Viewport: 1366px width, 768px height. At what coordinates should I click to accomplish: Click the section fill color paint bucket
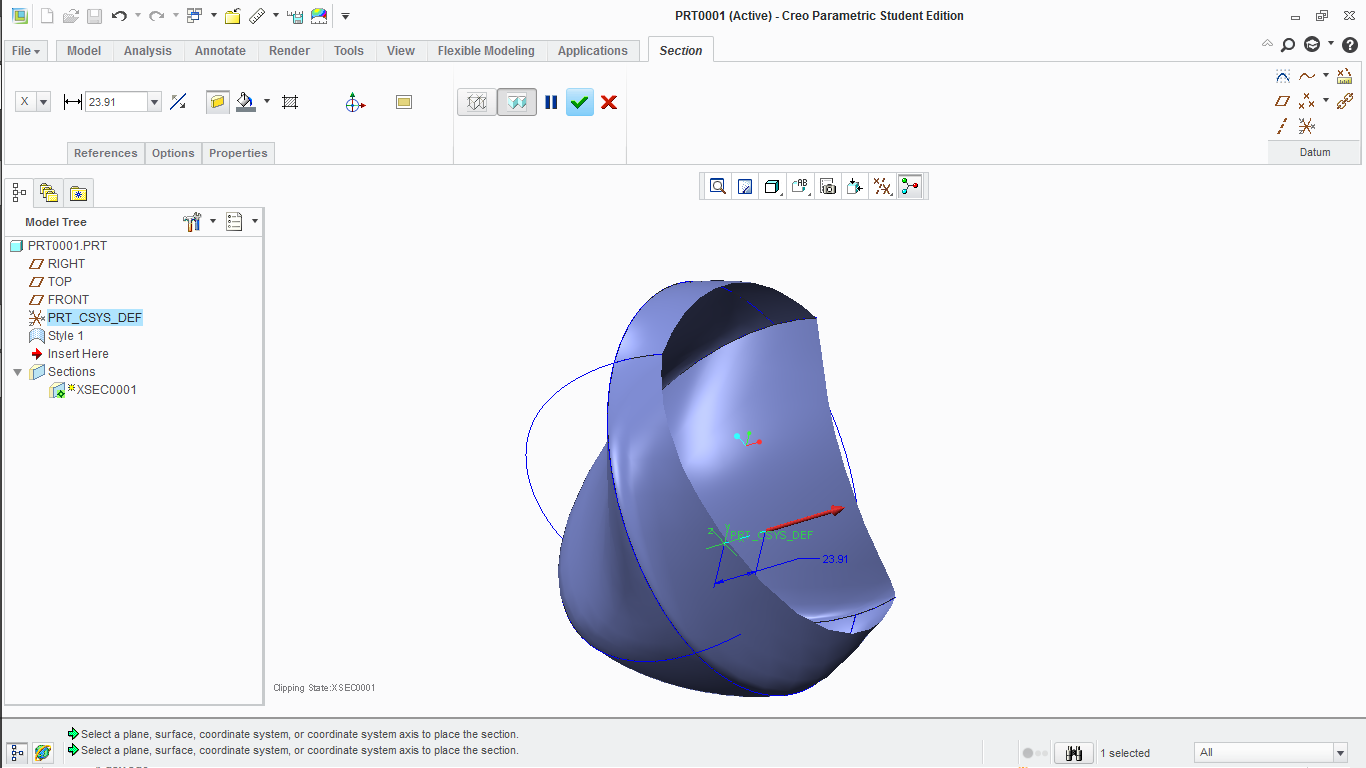click(246, 102)
